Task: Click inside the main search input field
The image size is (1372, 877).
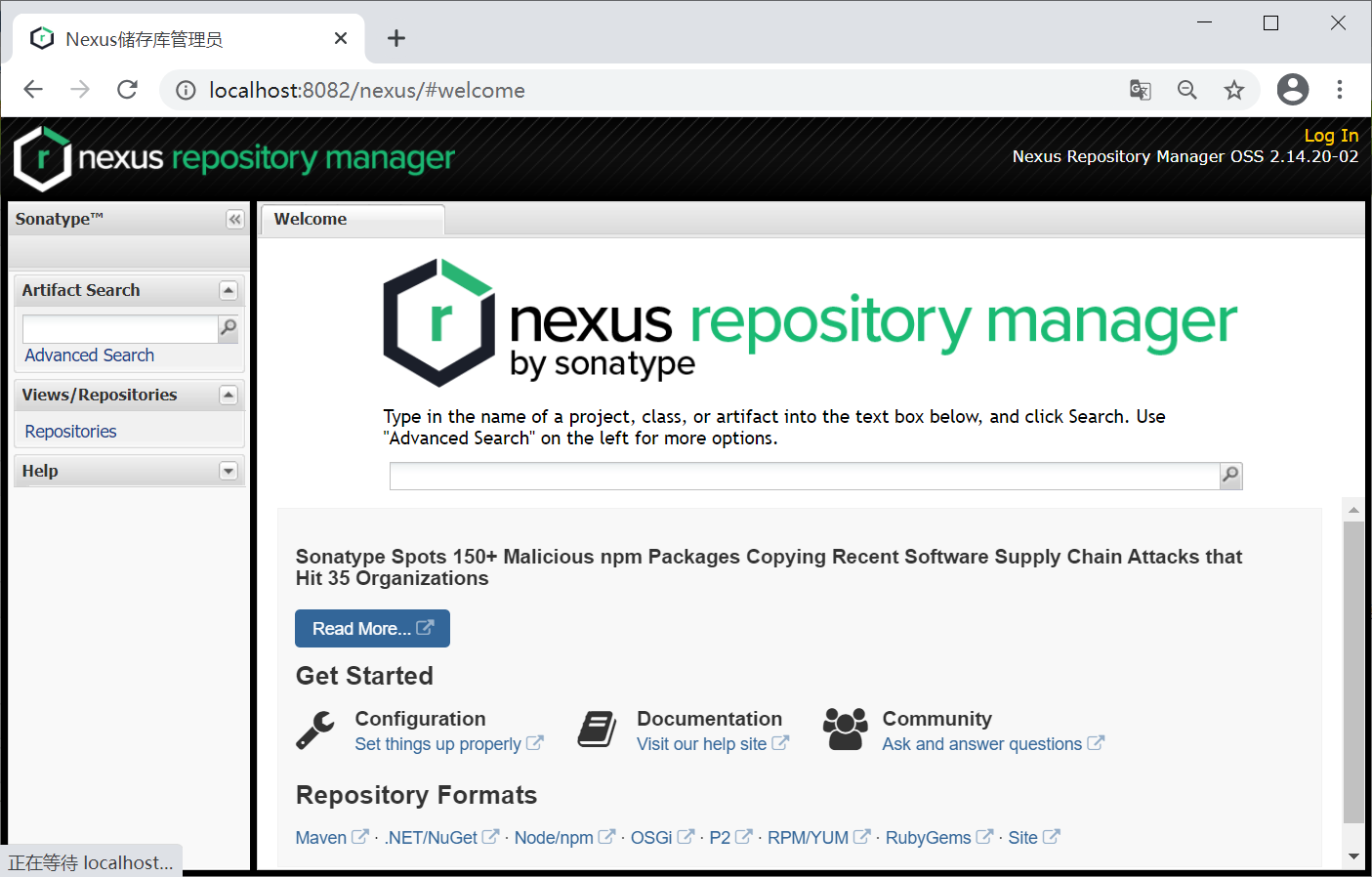Action: coord(801,476)
